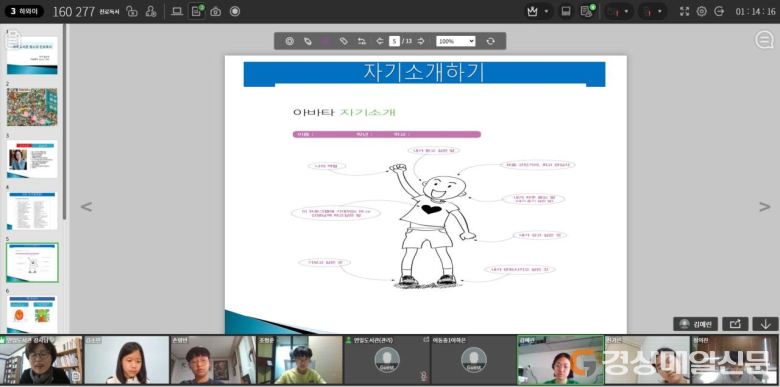The width and height of the screenshot is (780, 387).
Task: Click the document sharing icon with green badge
Action: (196, 11)
